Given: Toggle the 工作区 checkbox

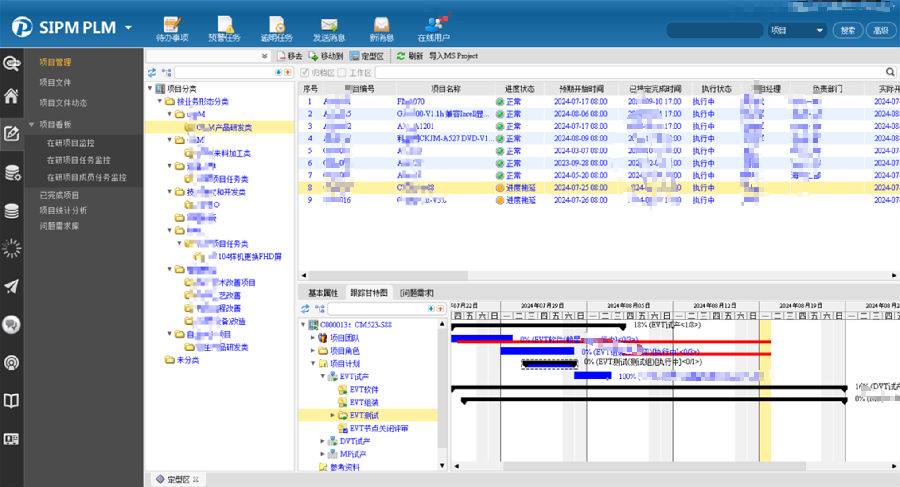Looking at the screenshot, I should 342,73.
